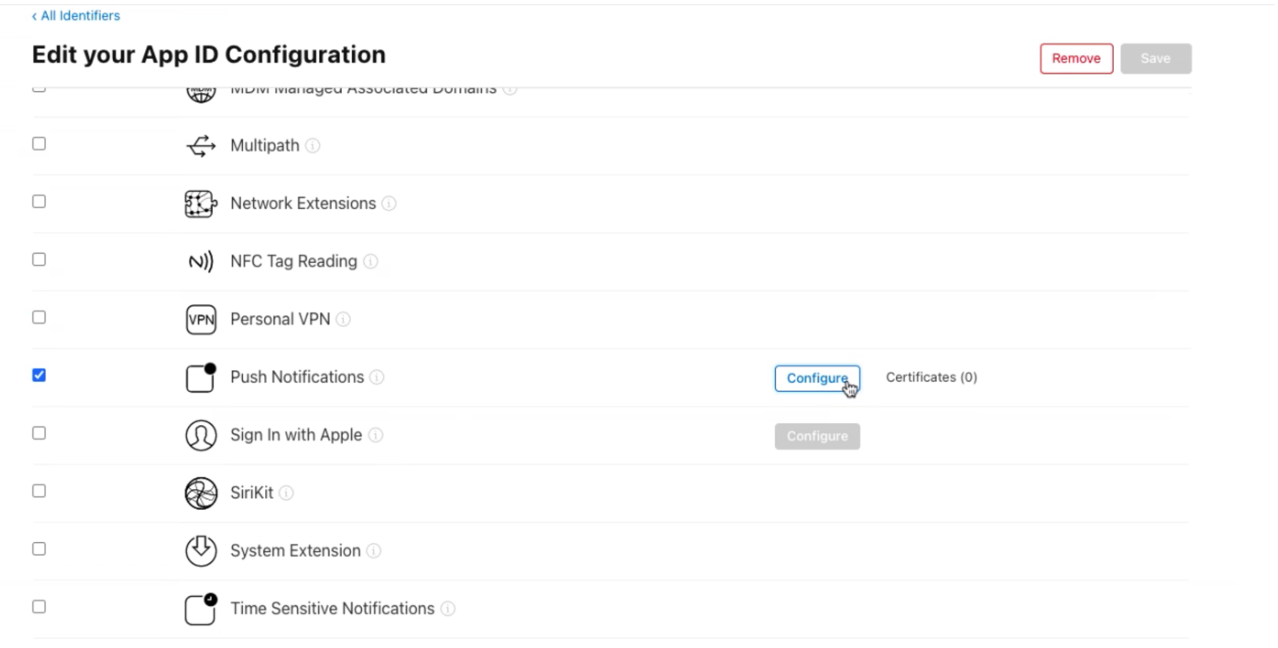The height and width of the screenshot is (648, 1278).
Task: Enable the System Extension checkbox
Action: [x=38, y=548]
